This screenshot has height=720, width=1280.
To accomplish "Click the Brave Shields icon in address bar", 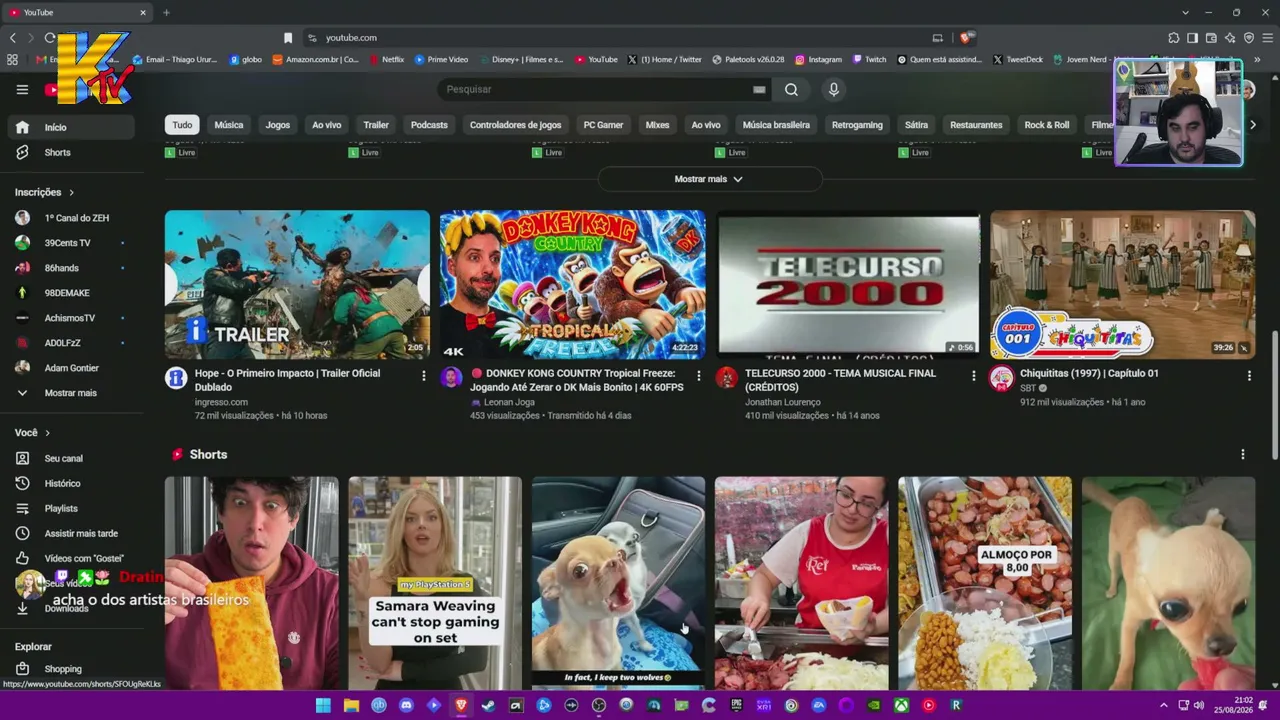I will [965, 38].
